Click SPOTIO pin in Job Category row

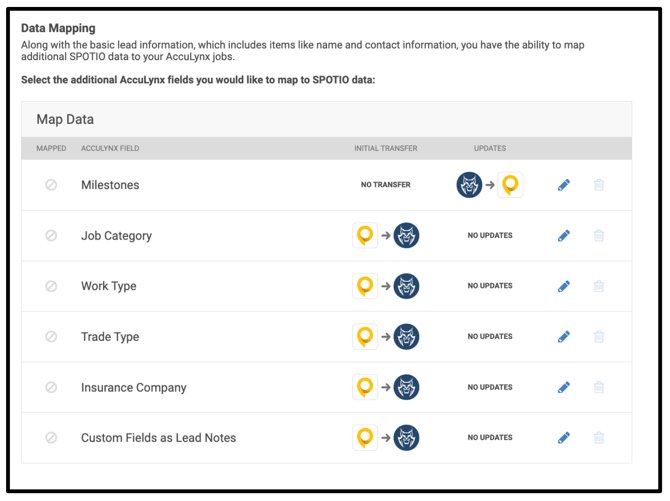pyautogui.click(x=365, y=236)
